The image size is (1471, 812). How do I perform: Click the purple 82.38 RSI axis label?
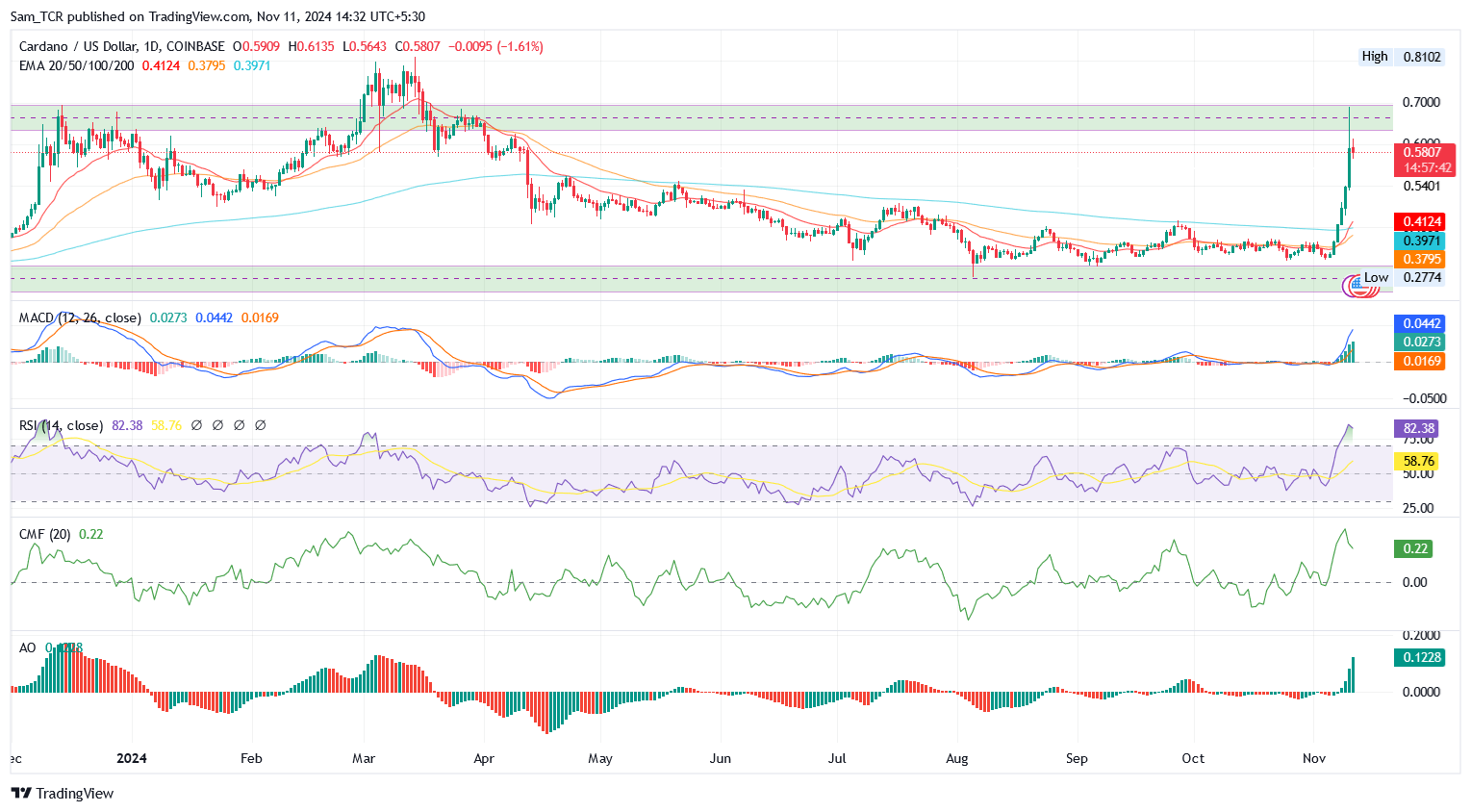(1418, 428)
